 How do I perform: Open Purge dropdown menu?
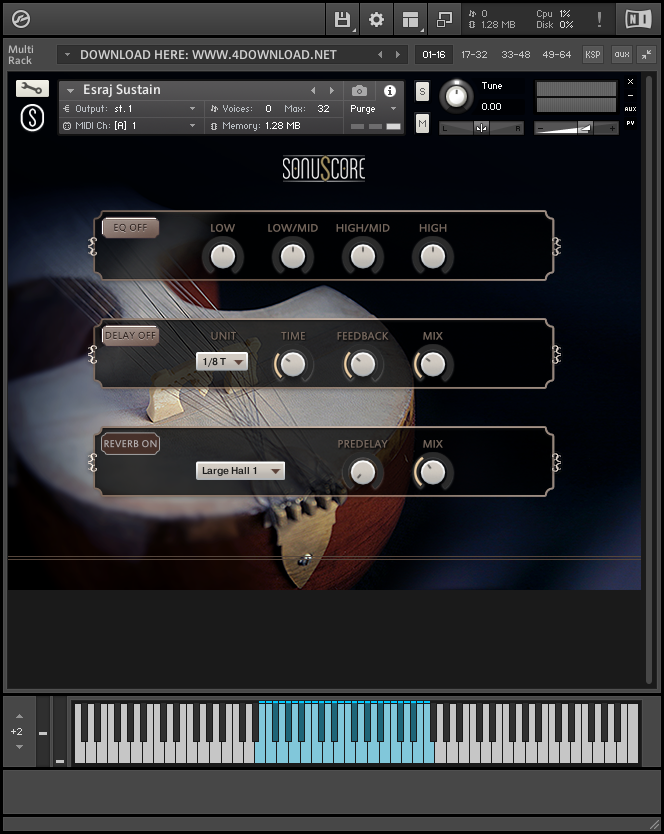374,109
